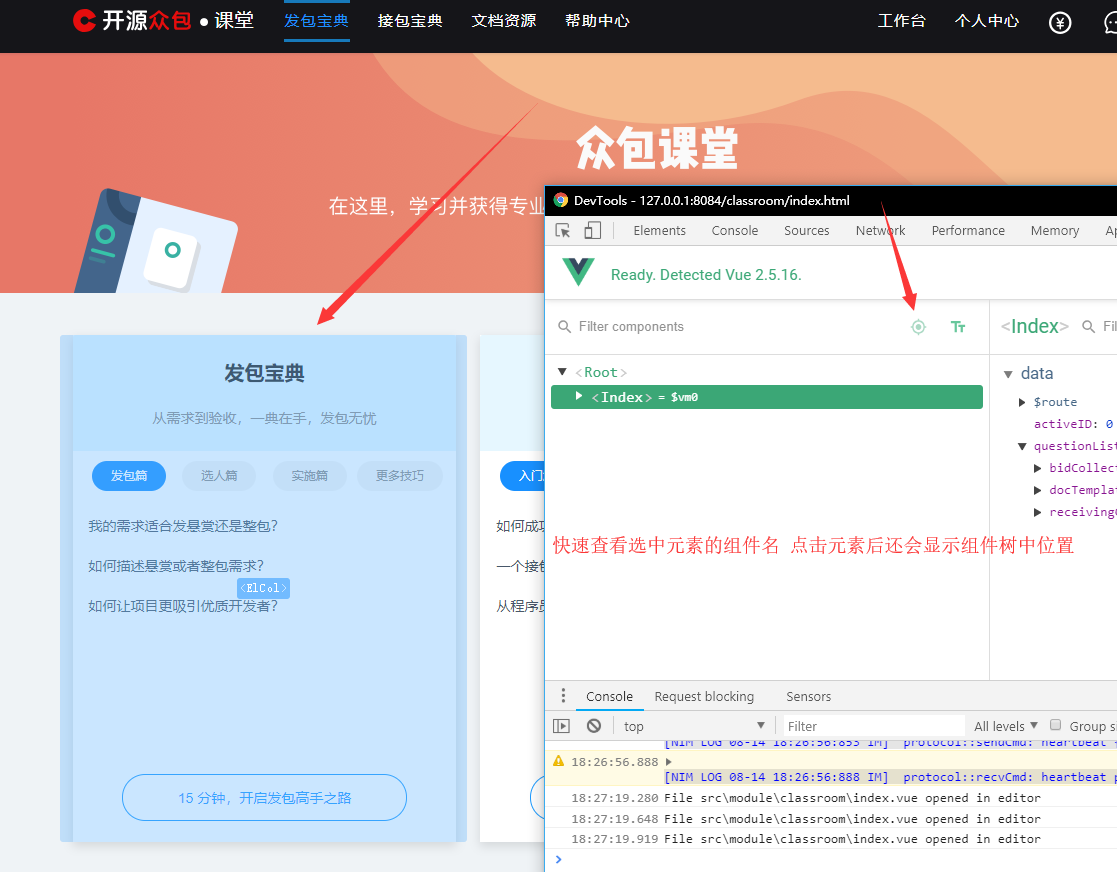Open 帮助中心 in the site navigation

click(x=597, y=21)
